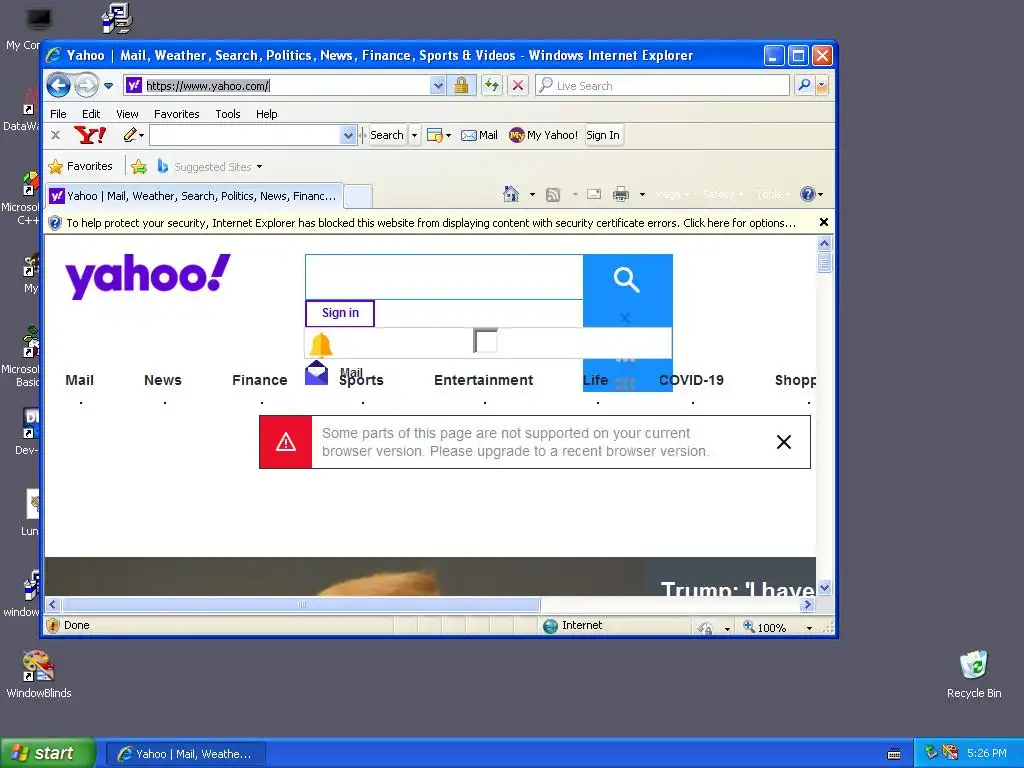
Task: Click the Yahoo Y! toolbar logo
Action: [x=90, y=135]
